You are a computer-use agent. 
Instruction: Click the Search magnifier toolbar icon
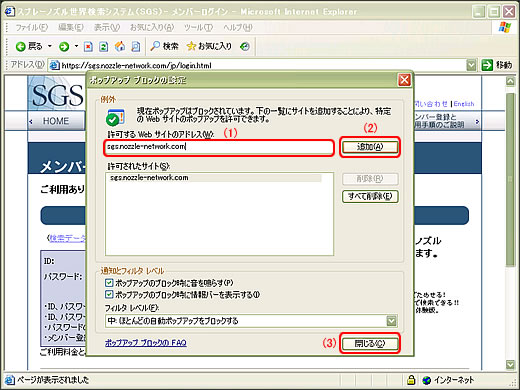(x=155, y=46)
